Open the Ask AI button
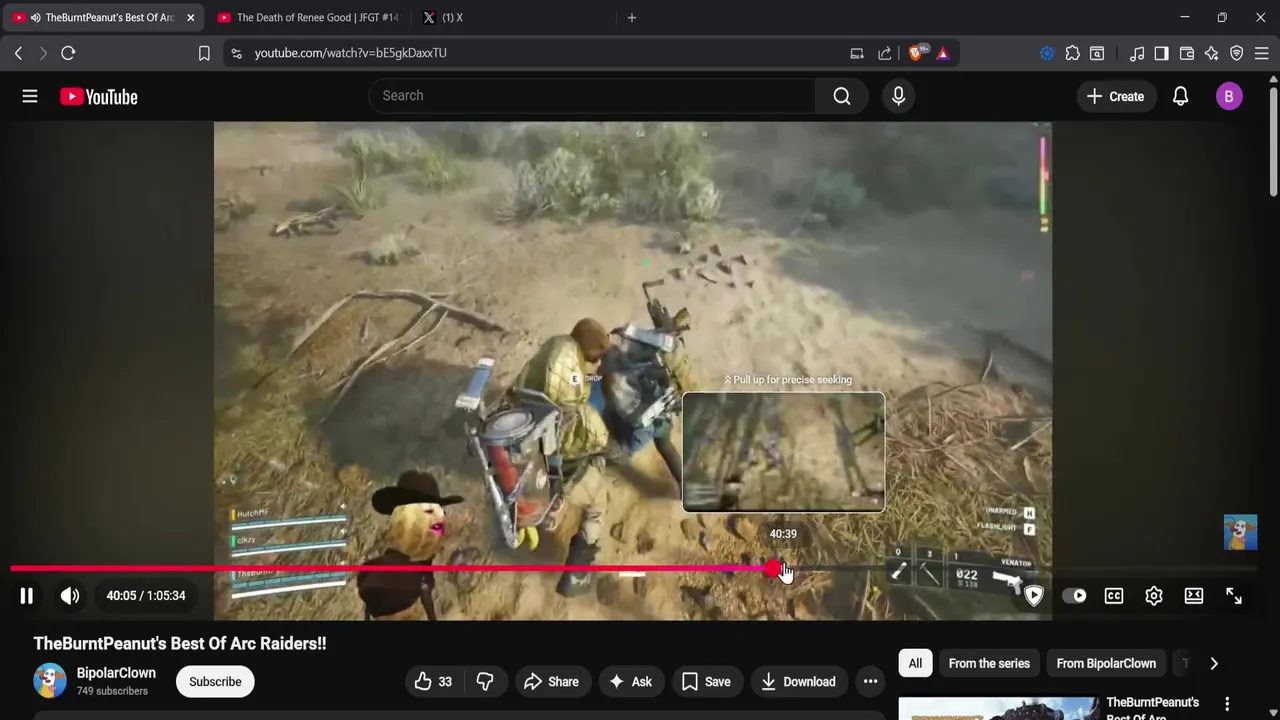 click(x=630, y=682)
